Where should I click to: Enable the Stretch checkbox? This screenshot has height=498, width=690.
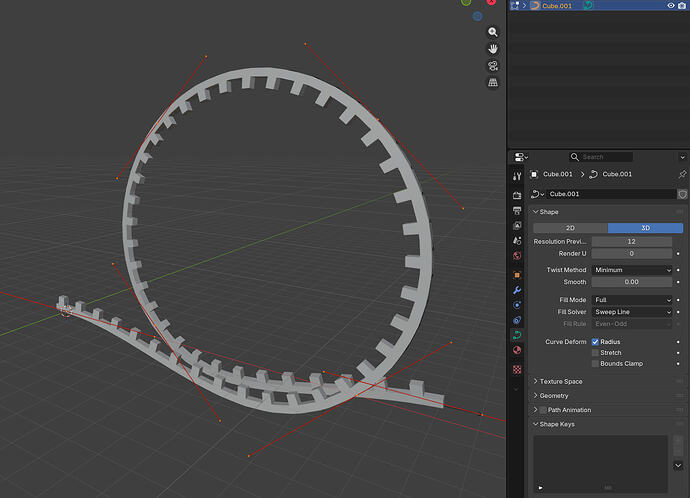[596, 353]
